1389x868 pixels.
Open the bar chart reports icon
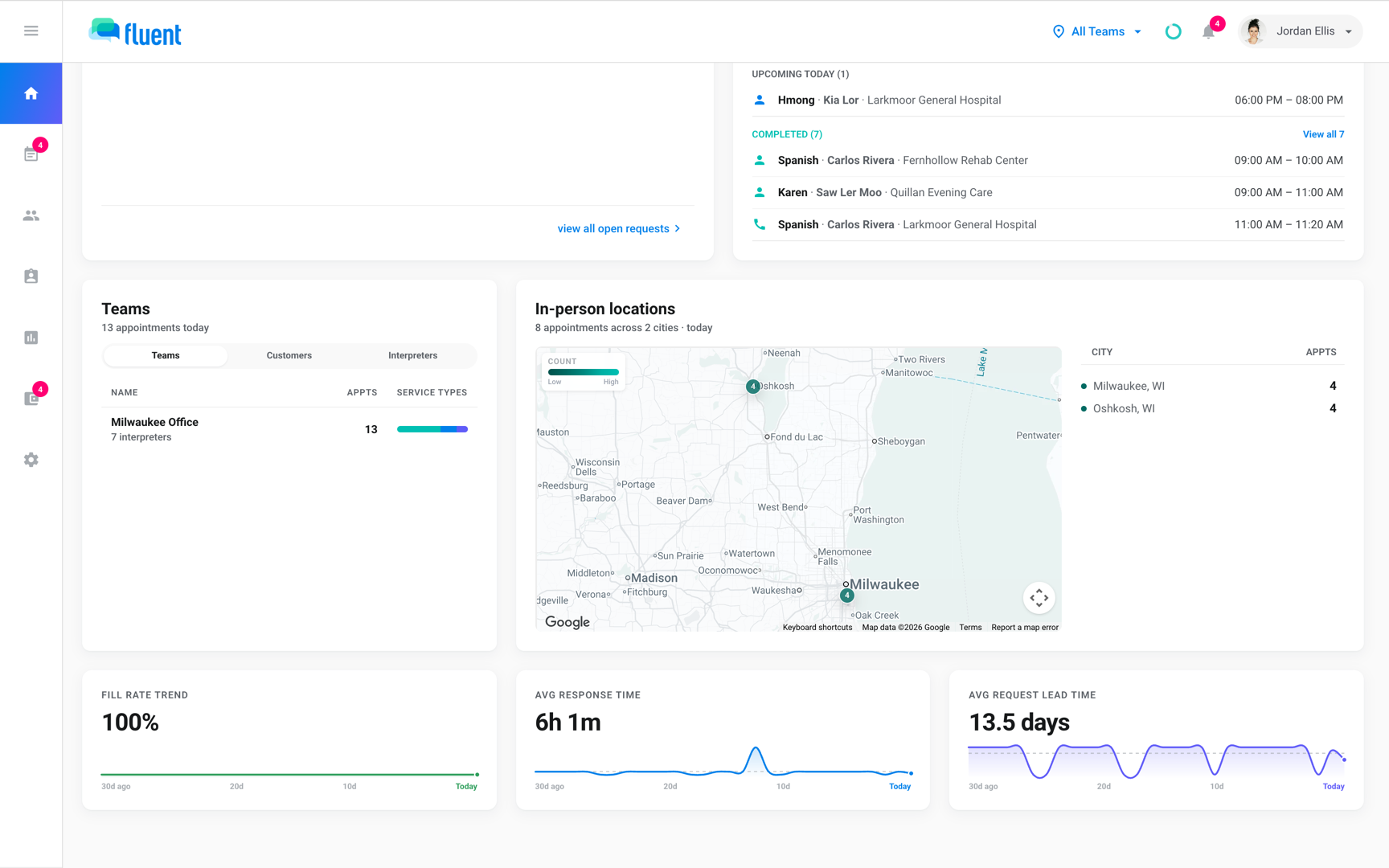point(31,338)
